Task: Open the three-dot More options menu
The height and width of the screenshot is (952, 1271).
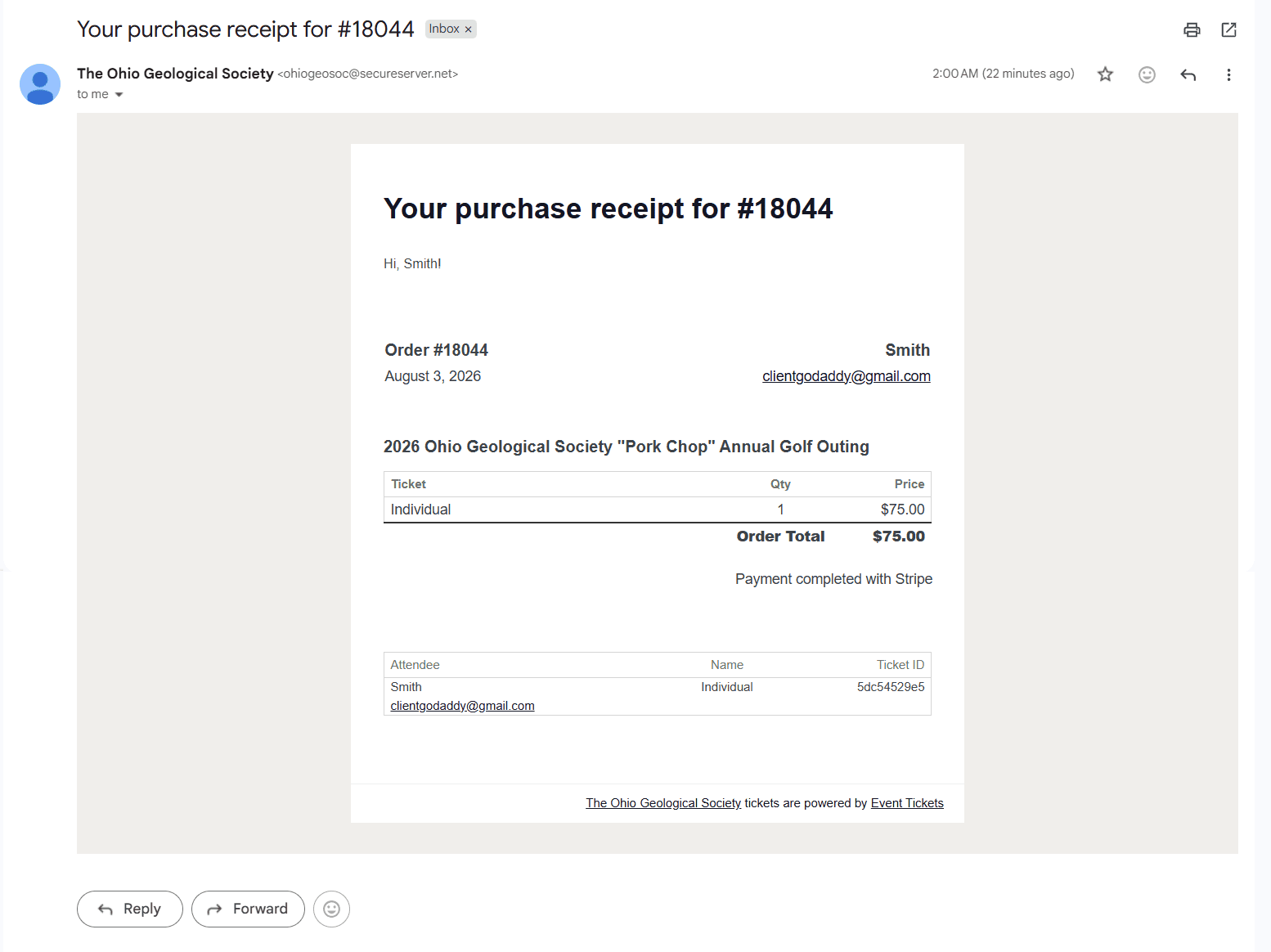Action: [x=1228, y=74]
